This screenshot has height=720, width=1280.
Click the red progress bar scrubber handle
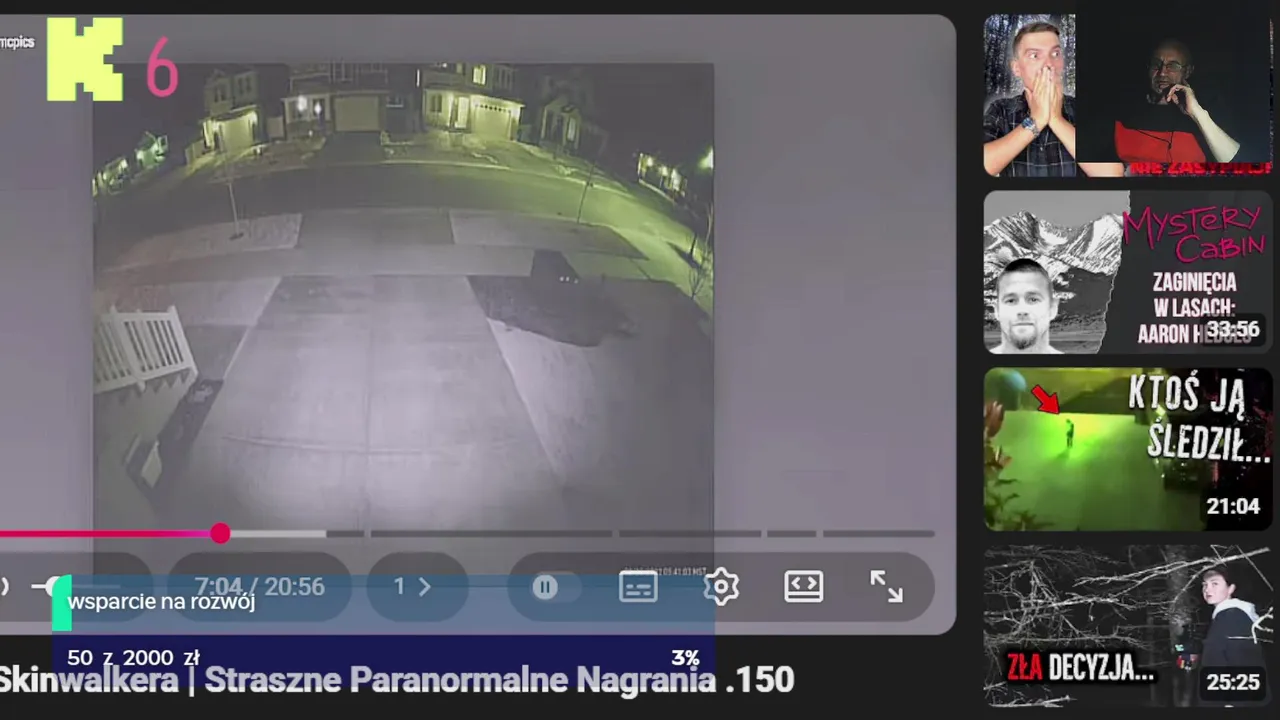[x=220, y=534]
